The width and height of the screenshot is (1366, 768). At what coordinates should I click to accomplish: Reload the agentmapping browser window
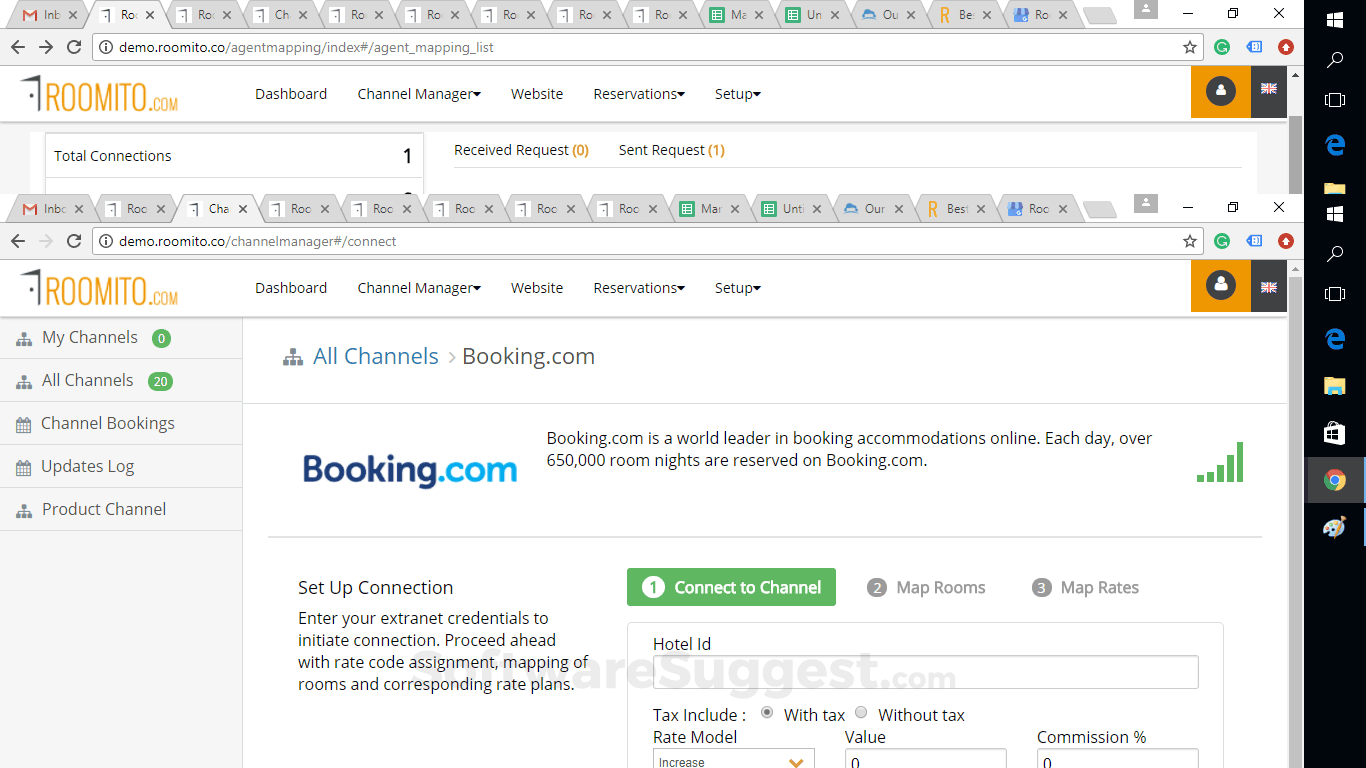74,47
